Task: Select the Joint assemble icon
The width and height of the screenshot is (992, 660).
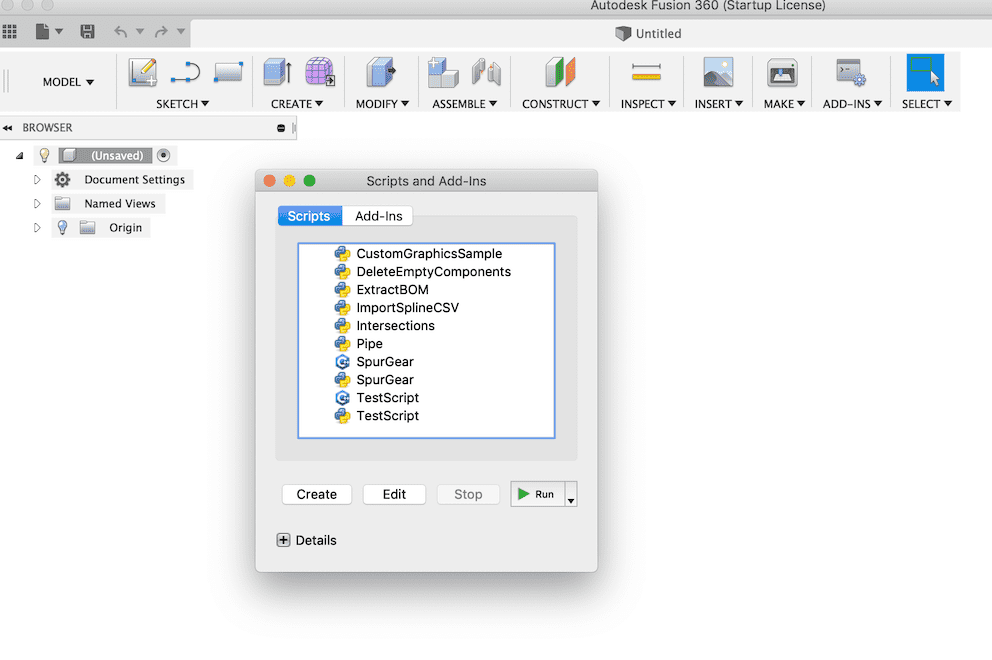Action: (487, 72)
